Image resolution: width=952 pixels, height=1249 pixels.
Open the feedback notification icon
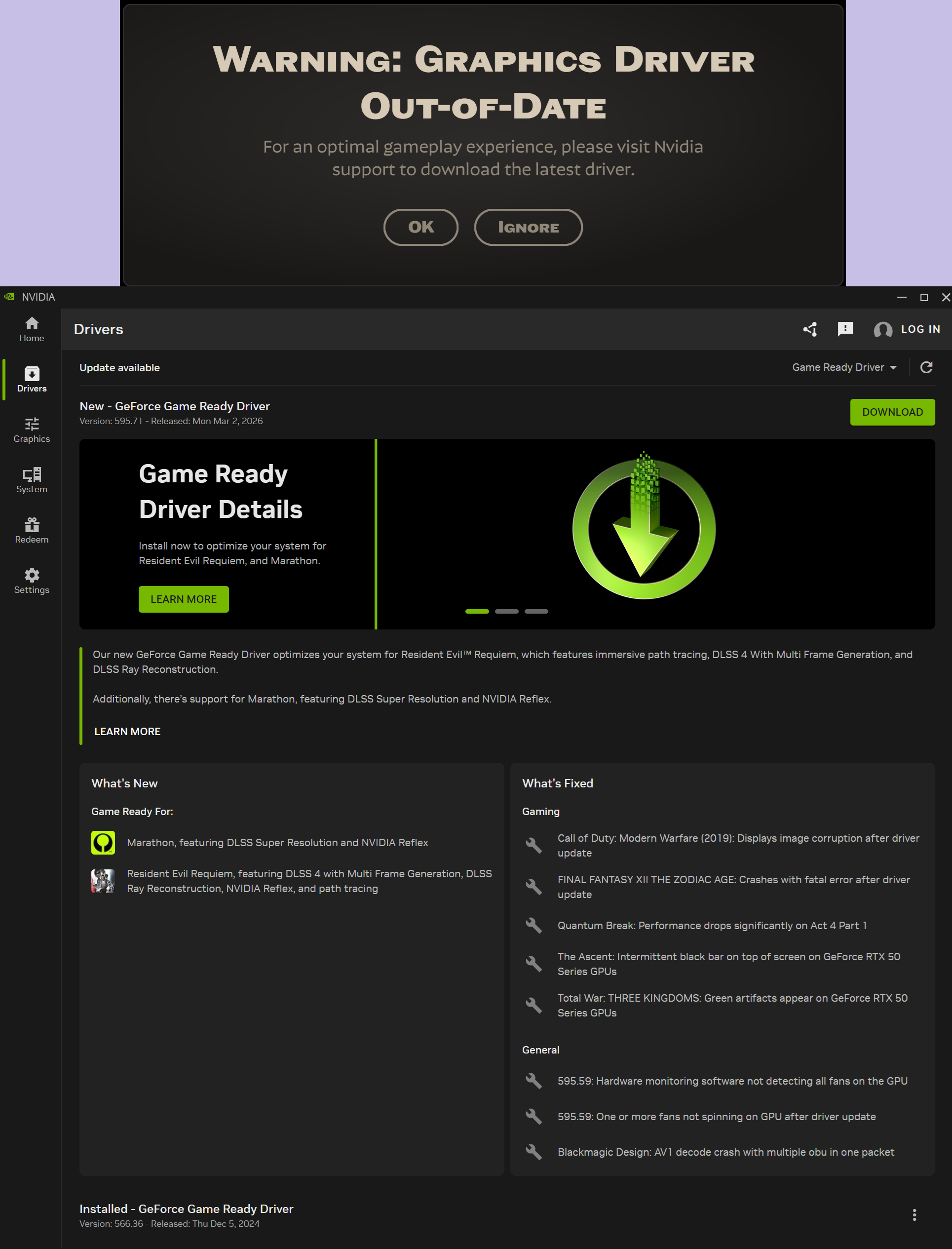tap(845, 329)
